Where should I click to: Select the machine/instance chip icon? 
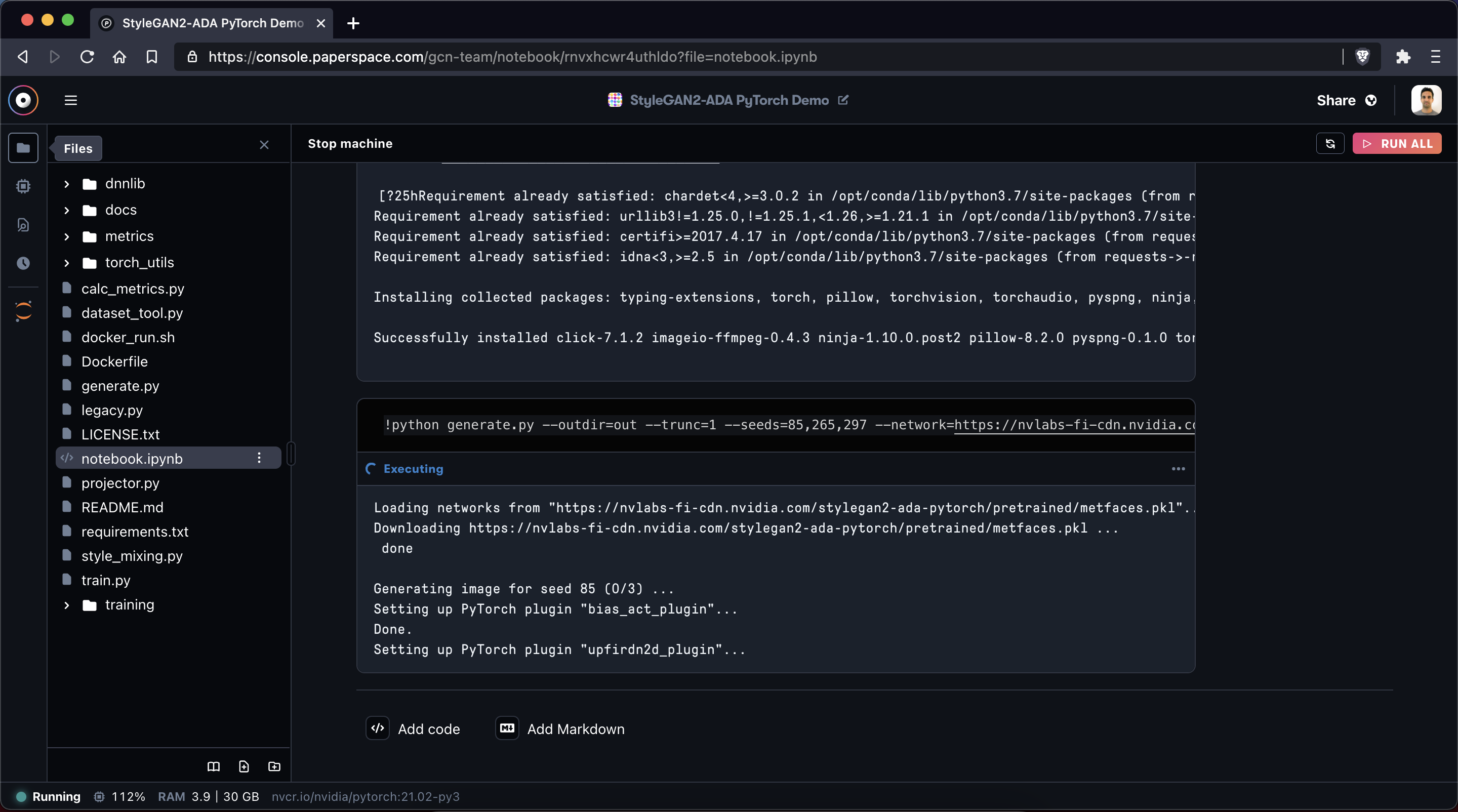coord(23,186)
